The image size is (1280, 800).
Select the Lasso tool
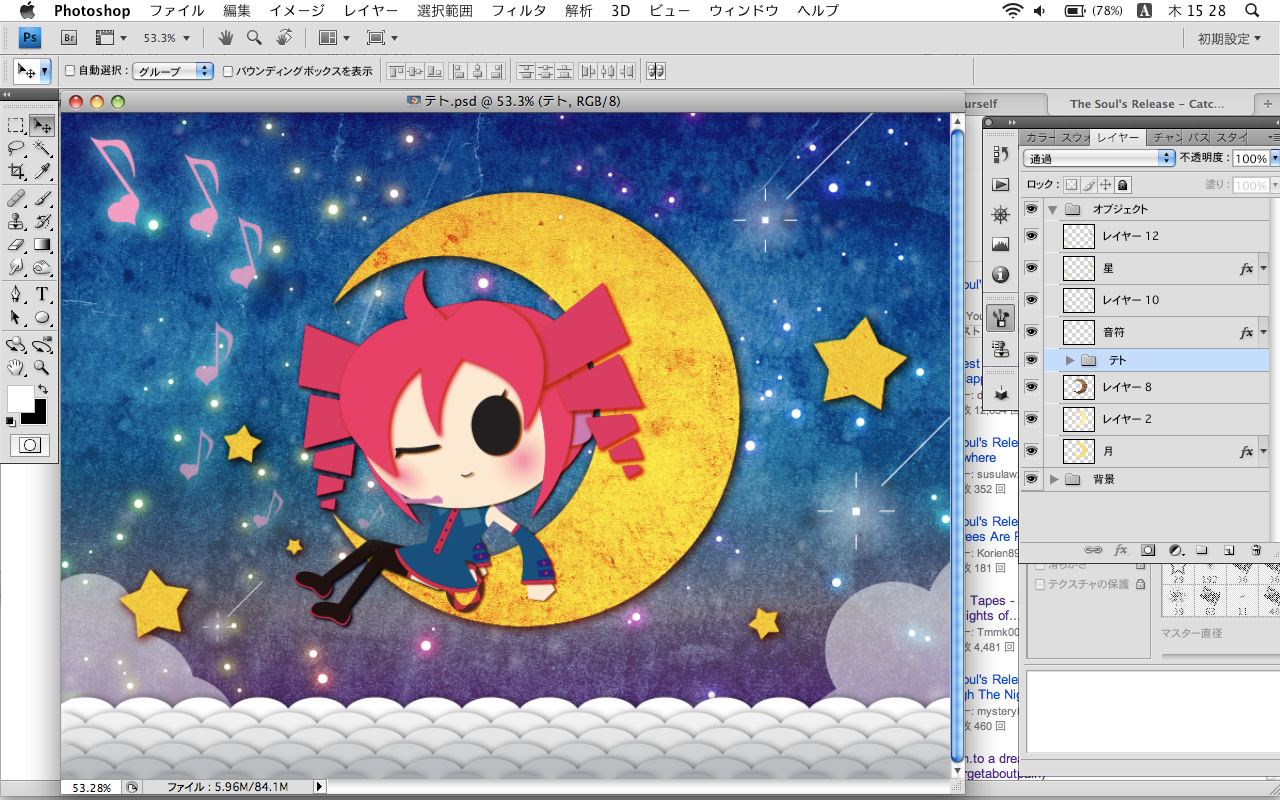click(x=16, y=149)
